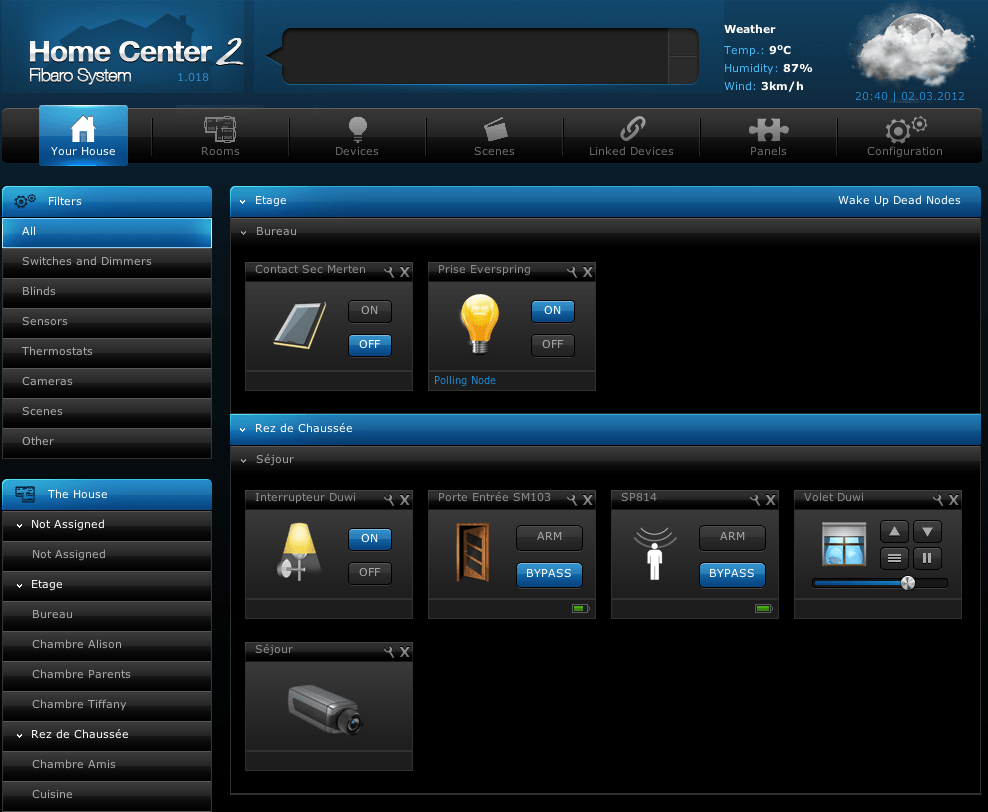Open the Séjour camera image
This screenshot has width=988, height=812.
325,709
